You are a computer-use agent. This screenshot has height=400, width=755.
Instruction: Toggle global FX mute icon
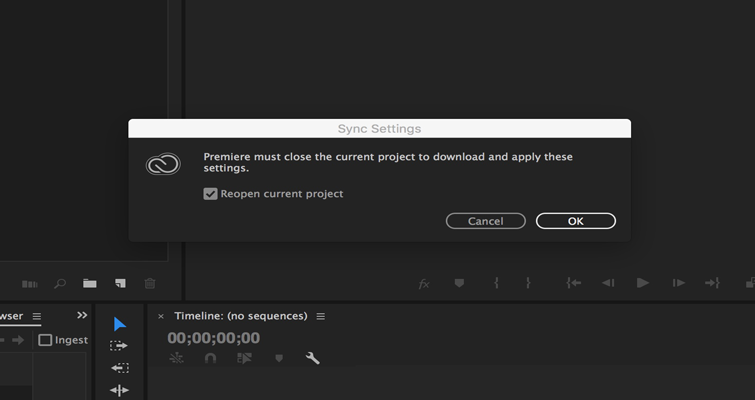click(x=424, y=284)
